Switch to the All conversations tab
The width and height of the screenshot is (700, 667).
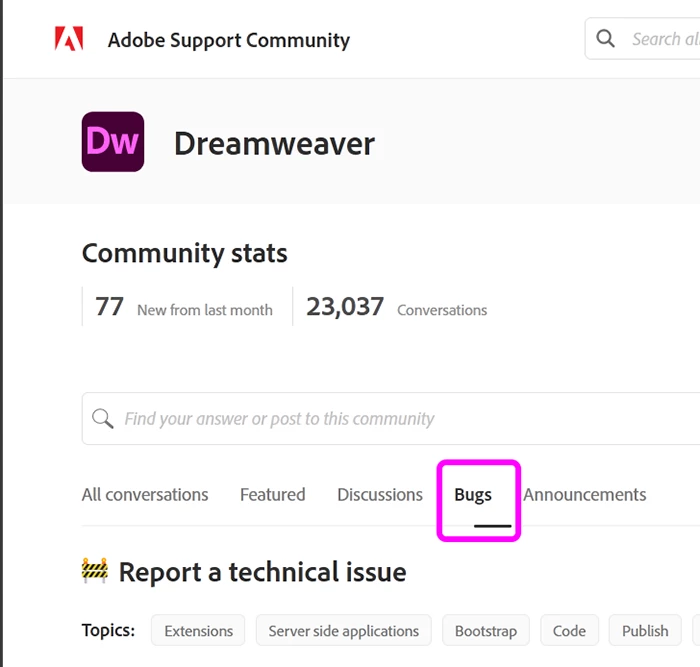(x=145, y=495)
